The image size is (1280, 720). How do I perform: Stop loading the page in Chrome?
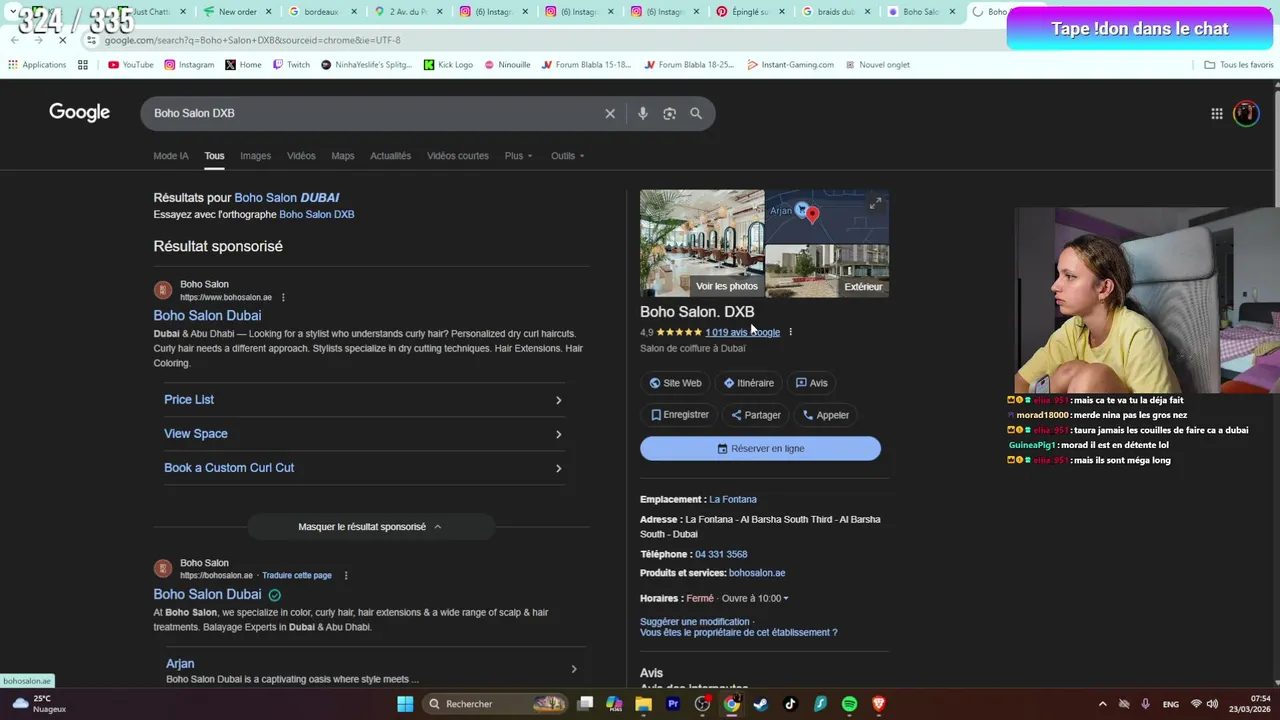(62, 40)
